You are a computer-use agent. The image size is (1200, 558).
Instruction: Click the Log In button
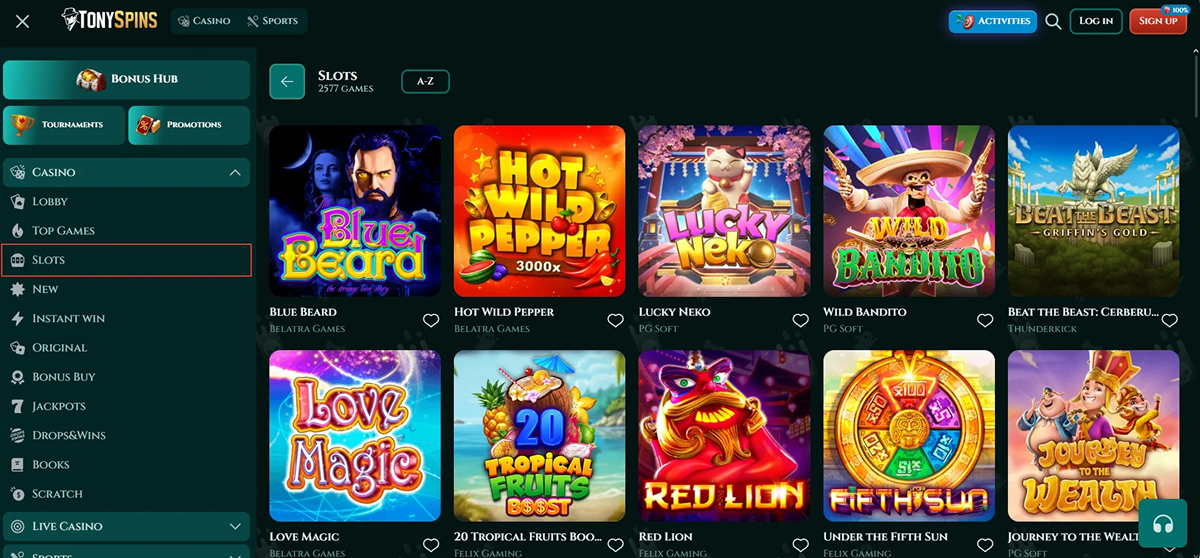coord(1096,21)
